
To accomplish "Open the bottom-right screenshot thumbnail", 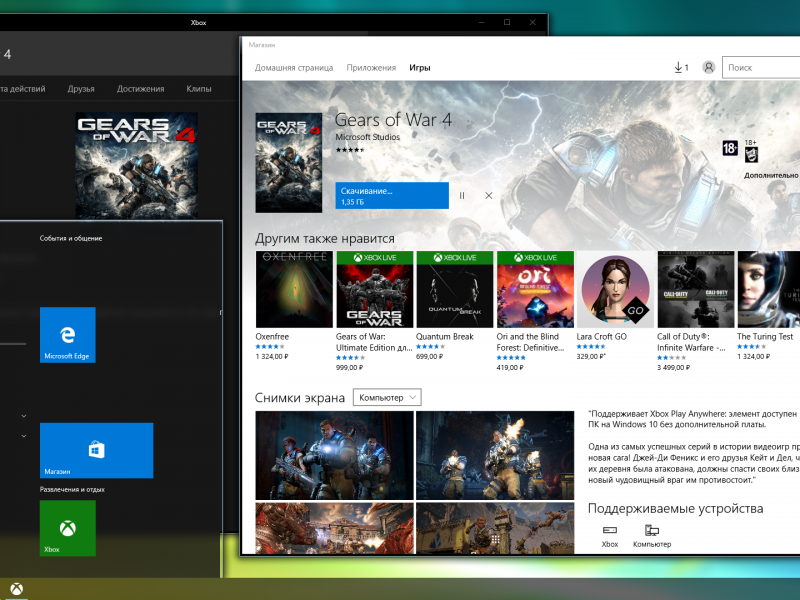I will [495, 528].
